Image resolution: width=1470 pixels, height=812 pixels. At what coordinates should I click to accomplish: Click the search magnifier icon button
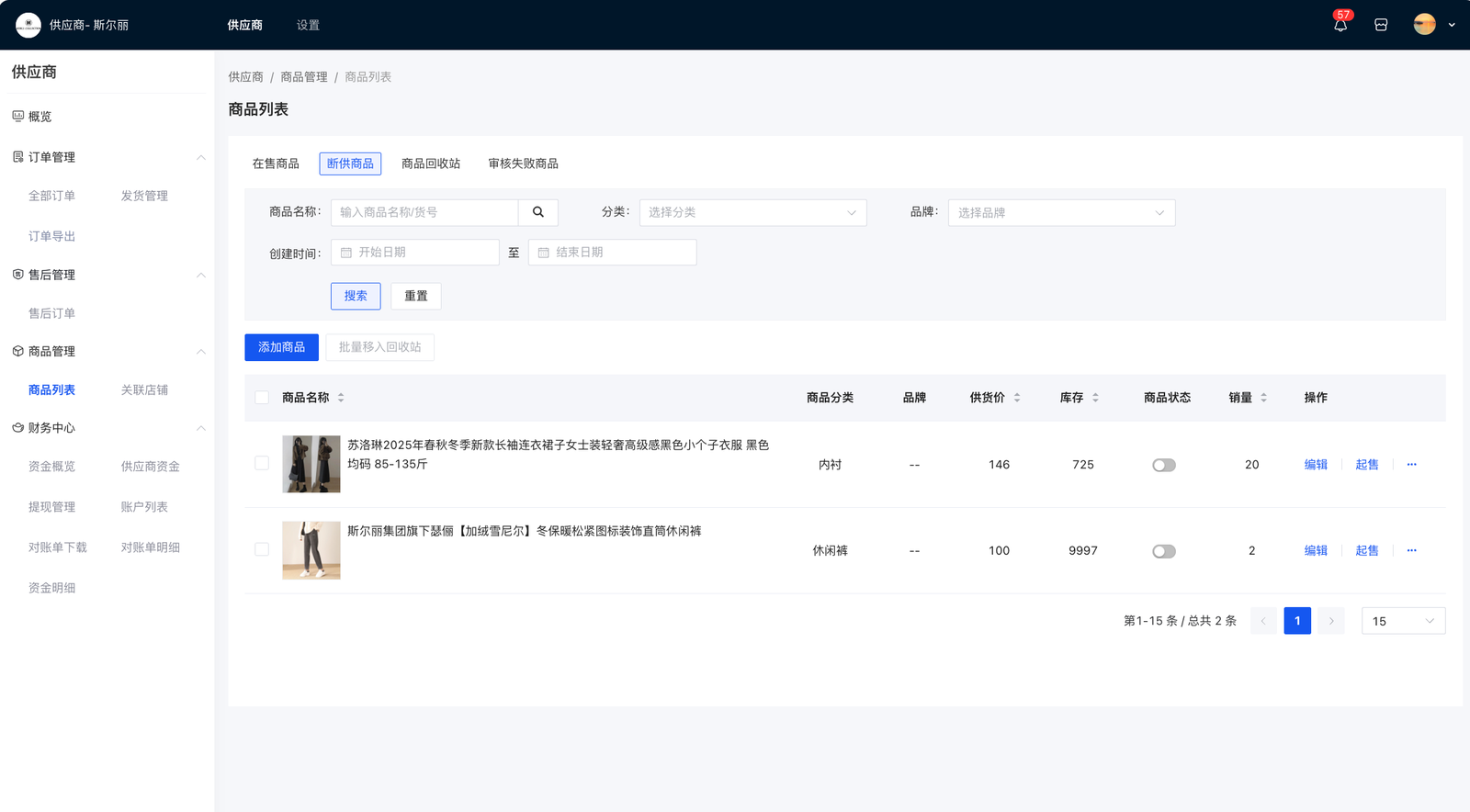tap(538, 212)
